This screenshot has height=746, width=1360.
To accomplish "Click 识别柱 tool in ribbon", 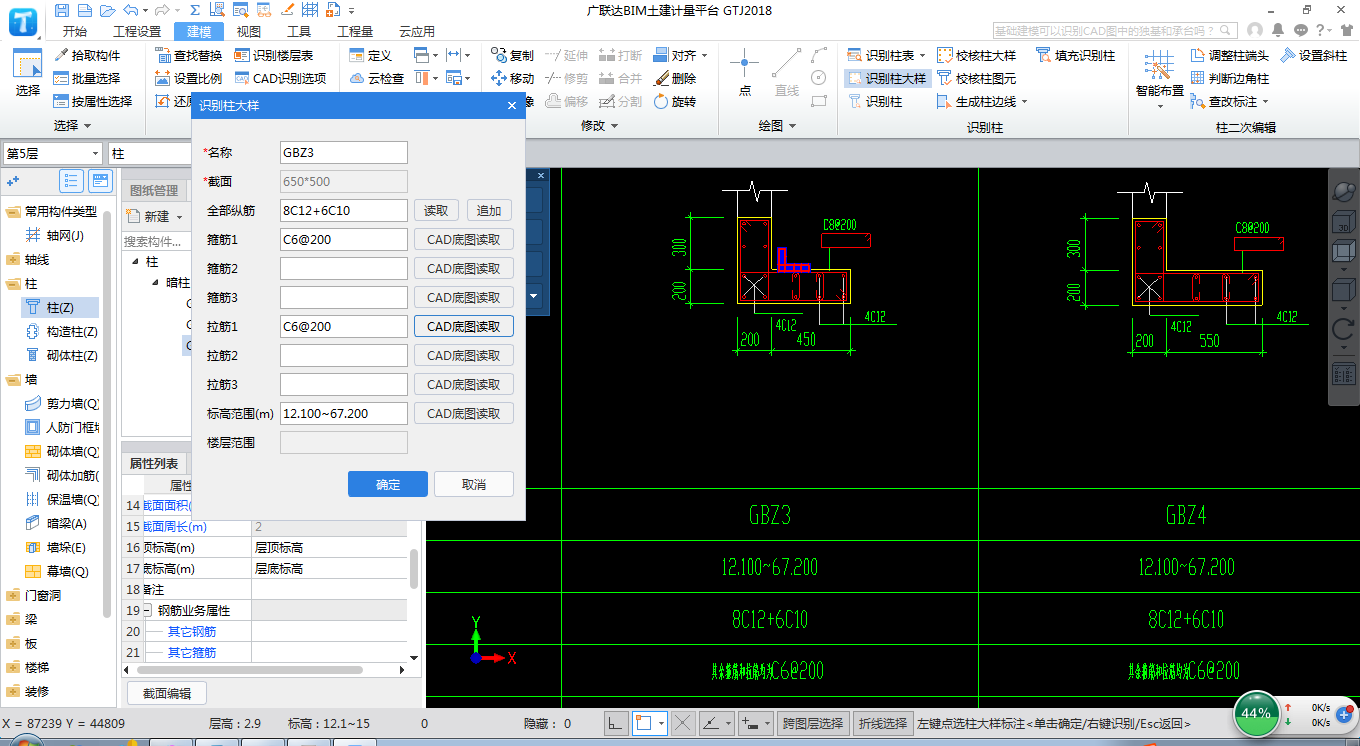I will click(875, 101).
